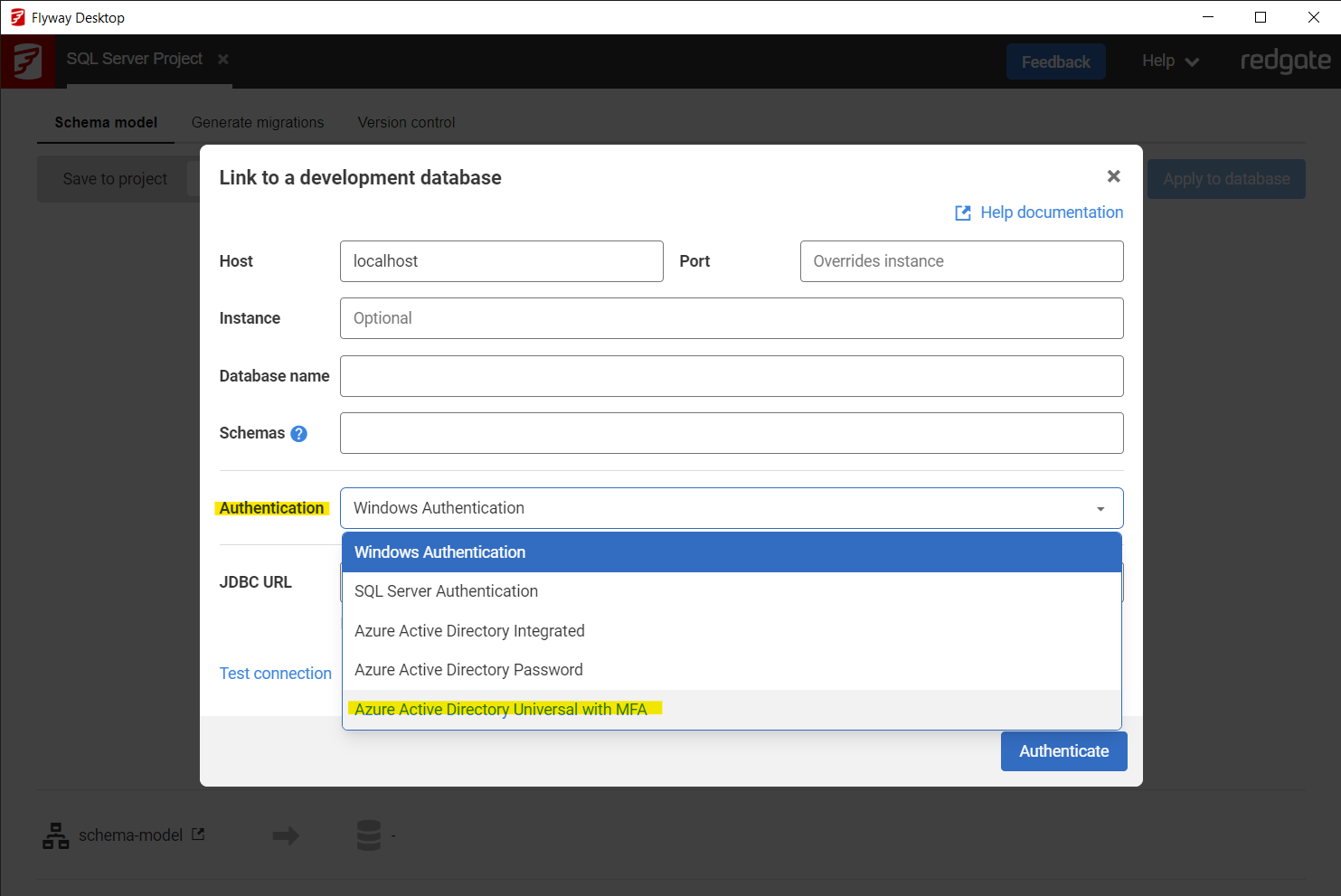1341x896 pixels.
Task: Close the Link to development database dialog
Action: pyautogui.click(x=1113, y=176)
